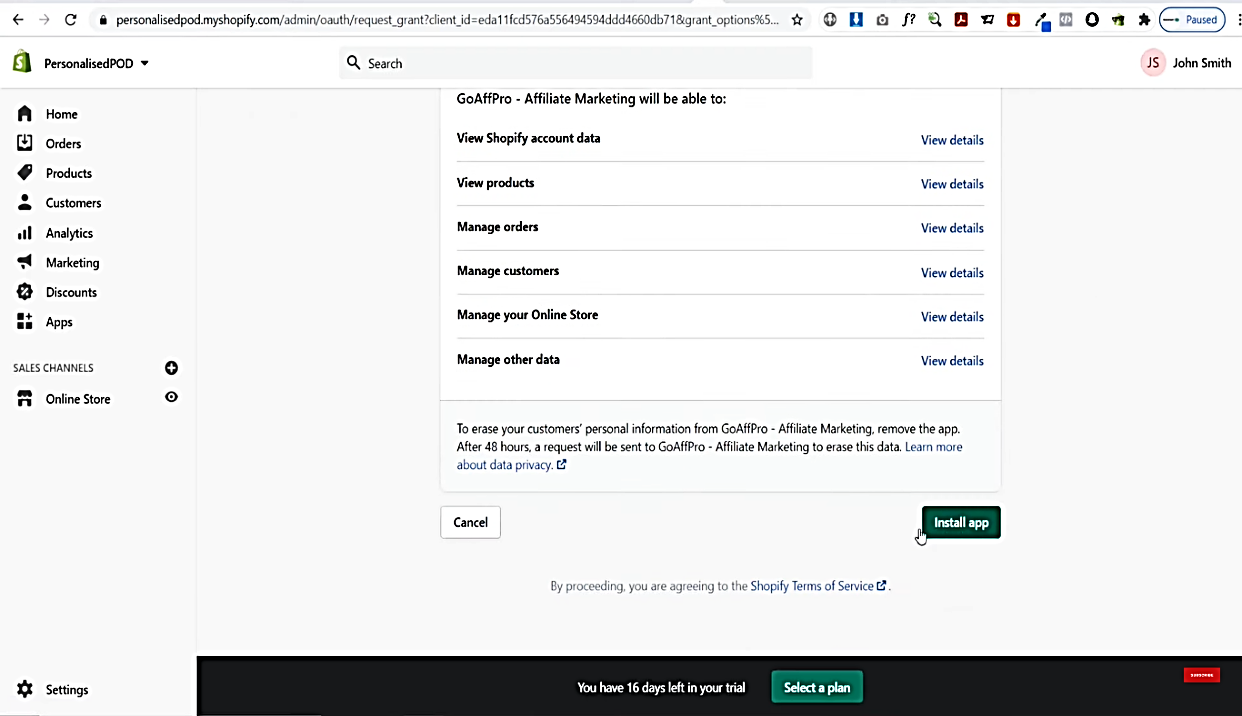Click the Orders inbox icon
The width and height of the screenshot is (1242, 716).
point(25,143)
